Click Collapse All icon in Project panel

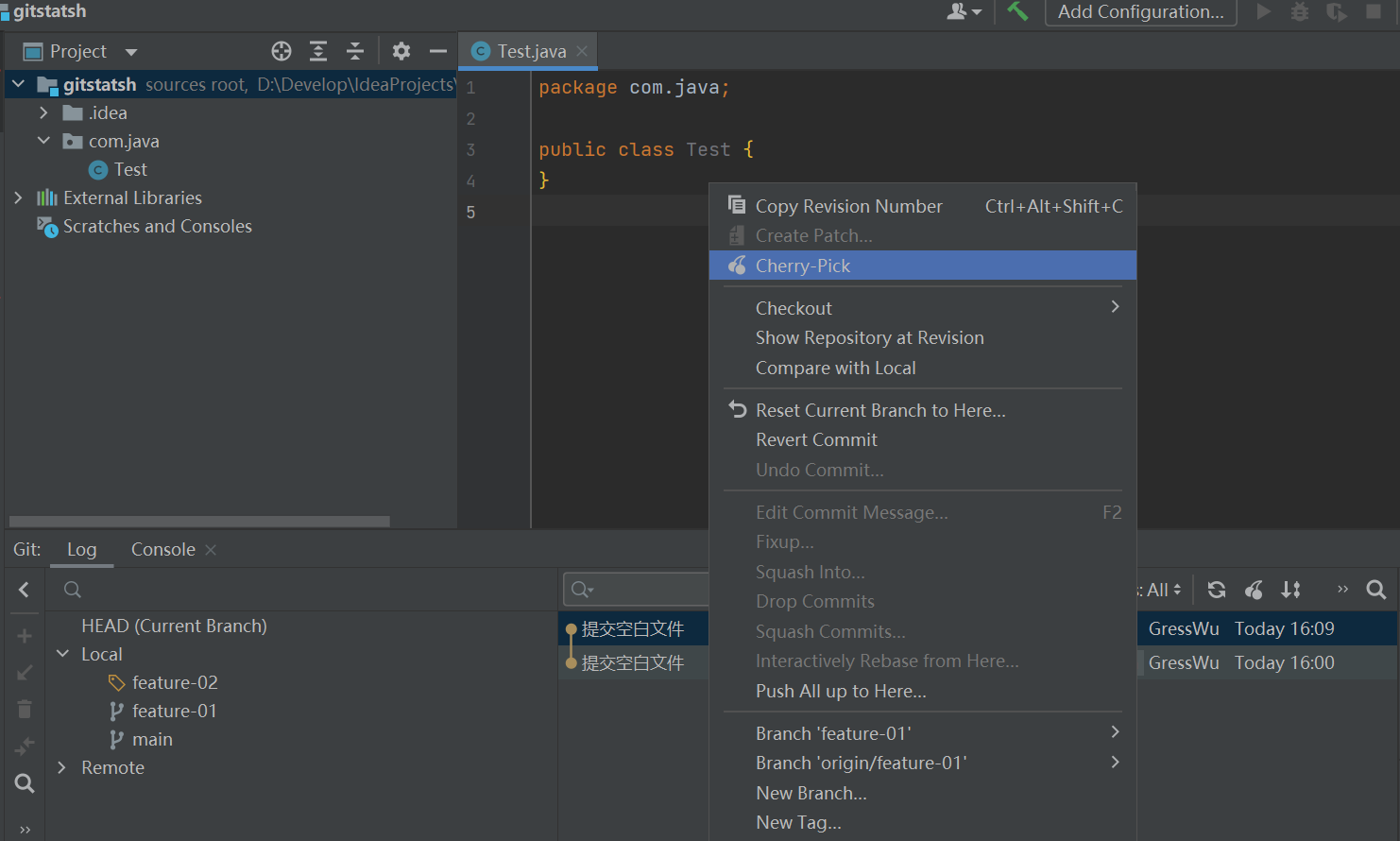click(355, 51)
